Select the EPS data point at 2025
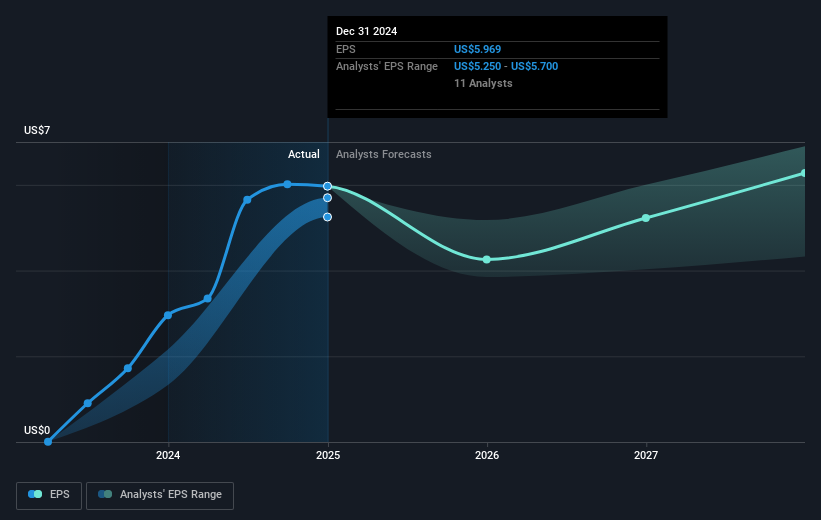The height and width of the screenshot is (520, 821). pyautogui.click(x=327, y=186)
